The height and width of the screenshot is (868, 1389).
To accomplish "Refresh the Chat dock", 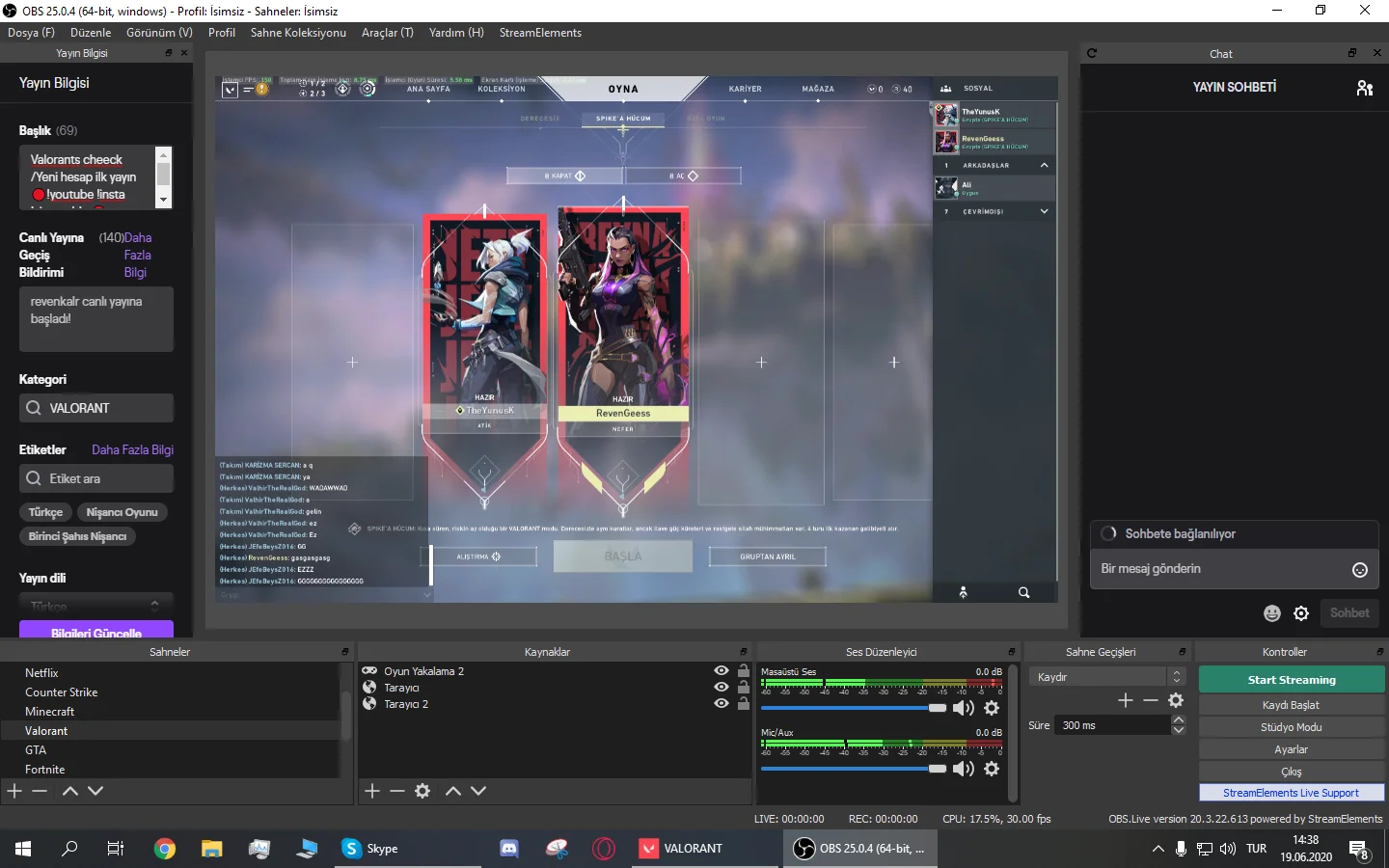I will (x=1092, y=53).
